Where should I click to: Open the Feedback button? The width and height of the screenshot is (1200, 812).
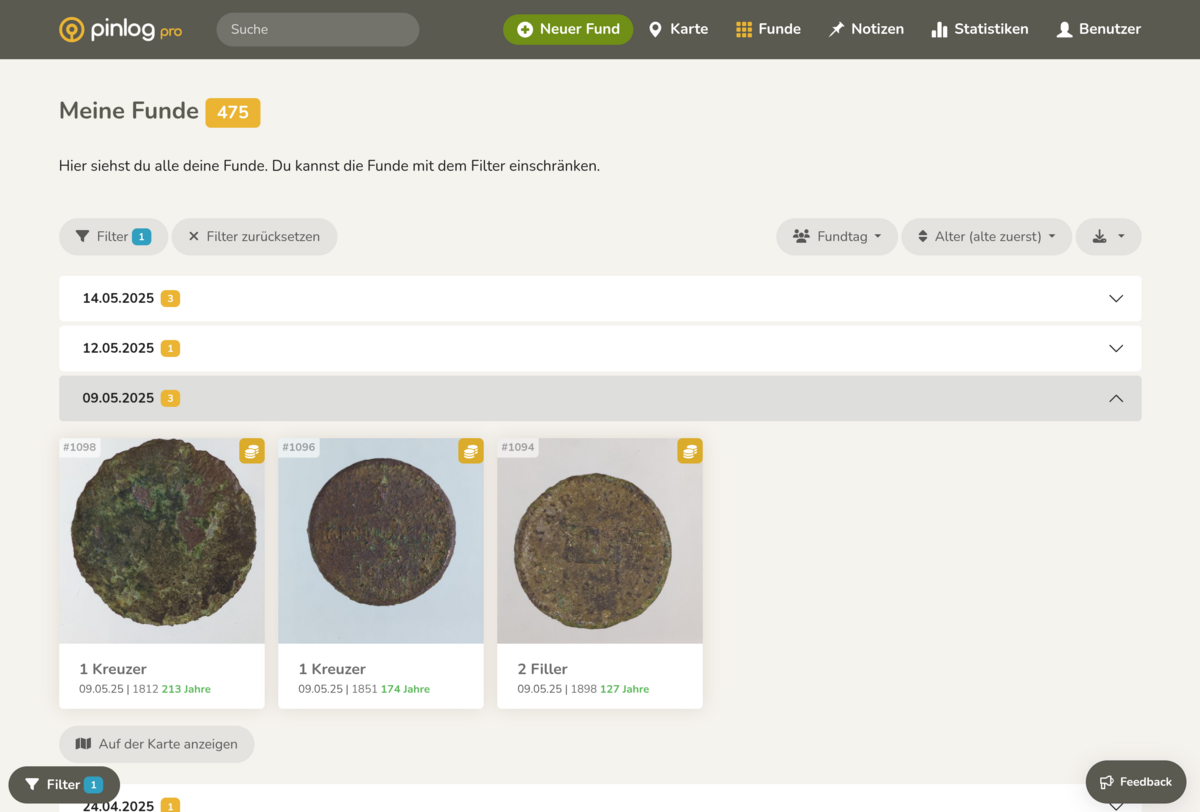point(1135,782)
